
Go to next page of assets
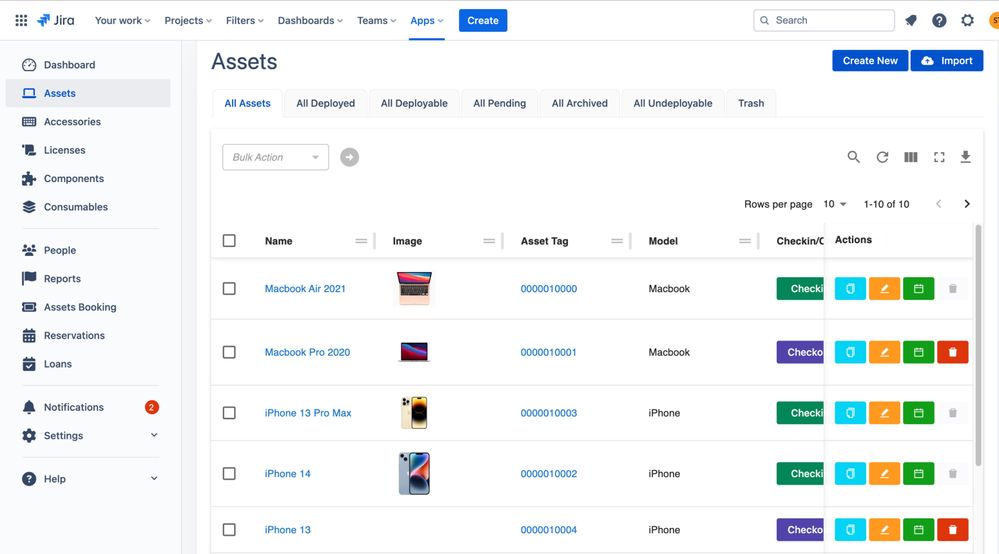[x=967, y=204]
